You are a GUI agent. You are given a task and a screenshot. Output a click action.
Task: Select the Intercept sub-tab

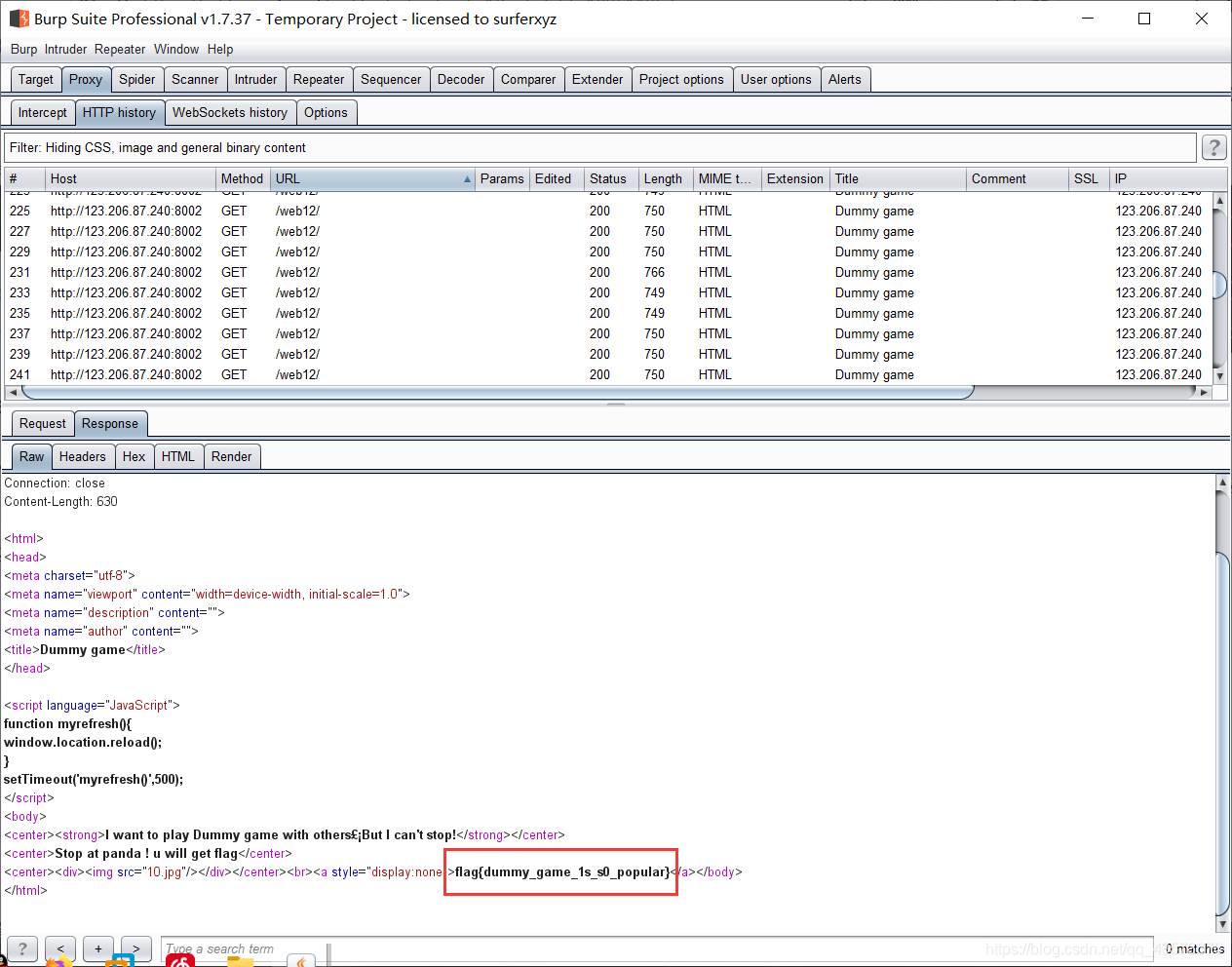point(43,113)
